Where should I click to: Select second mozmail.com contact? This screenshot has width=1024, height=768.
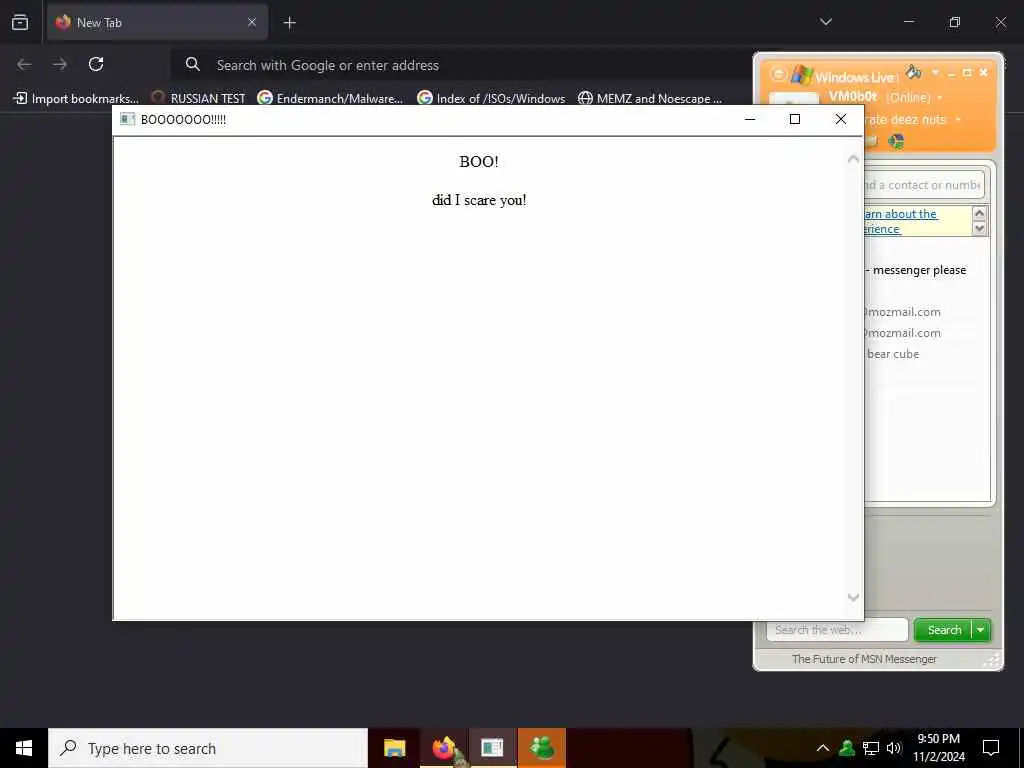pos(904,333)
